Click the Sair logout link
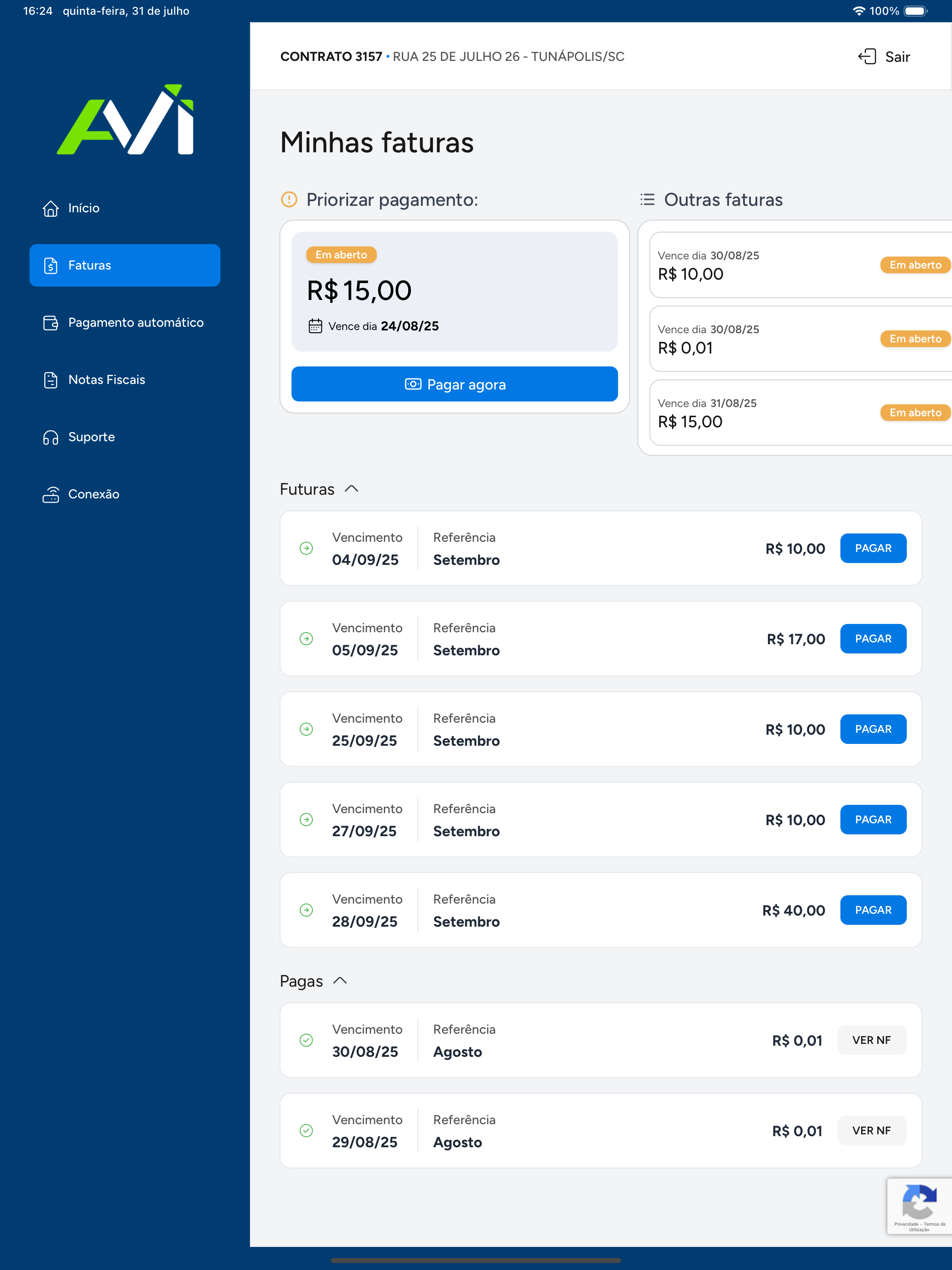The height and width of the screenshot is (1270, 952). pos(884,56)
